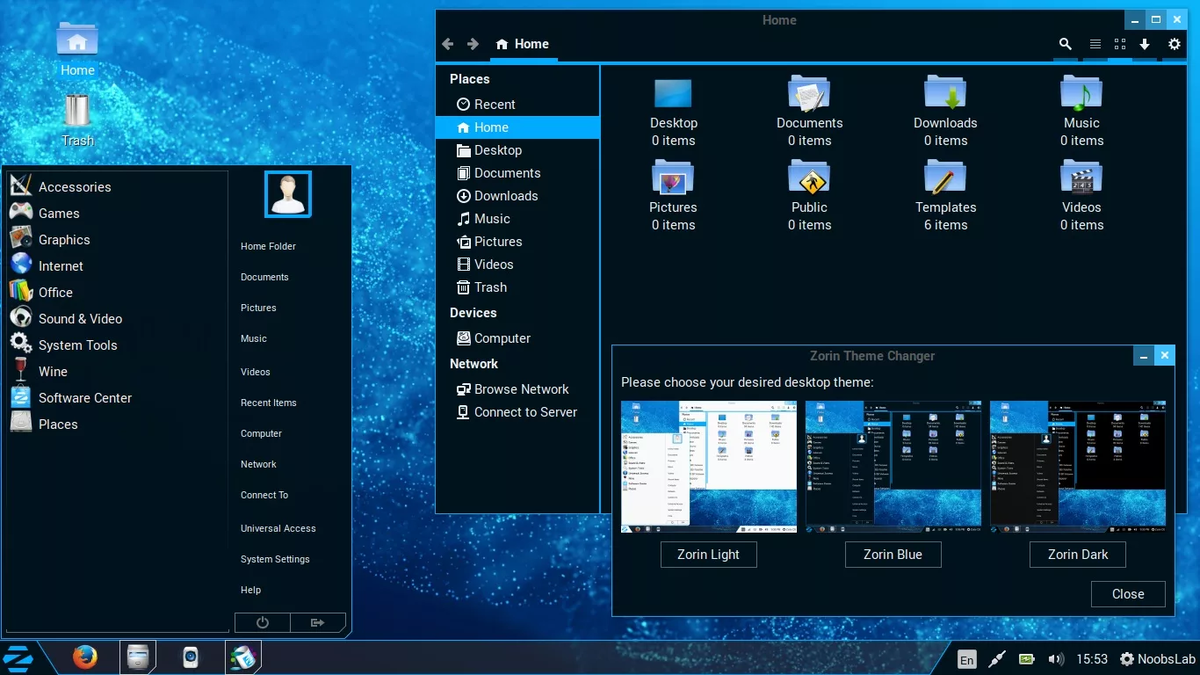Select Trash in Places sidebar
This screenshot has height=675, width=1200.
pos(517,288)
